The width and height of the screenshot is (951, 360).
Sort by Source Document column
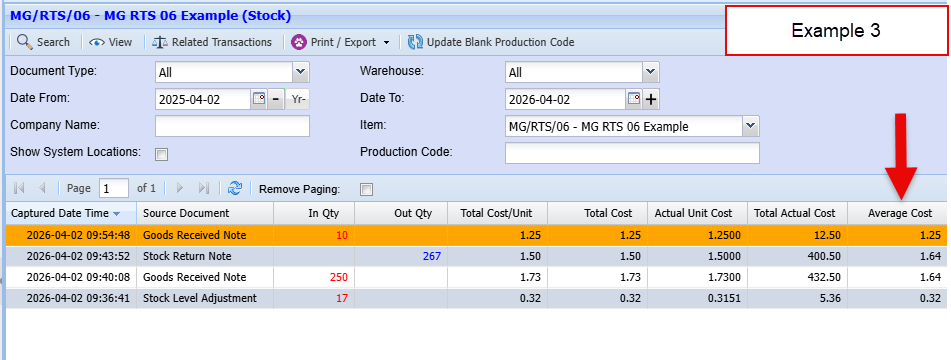(205, 213)
